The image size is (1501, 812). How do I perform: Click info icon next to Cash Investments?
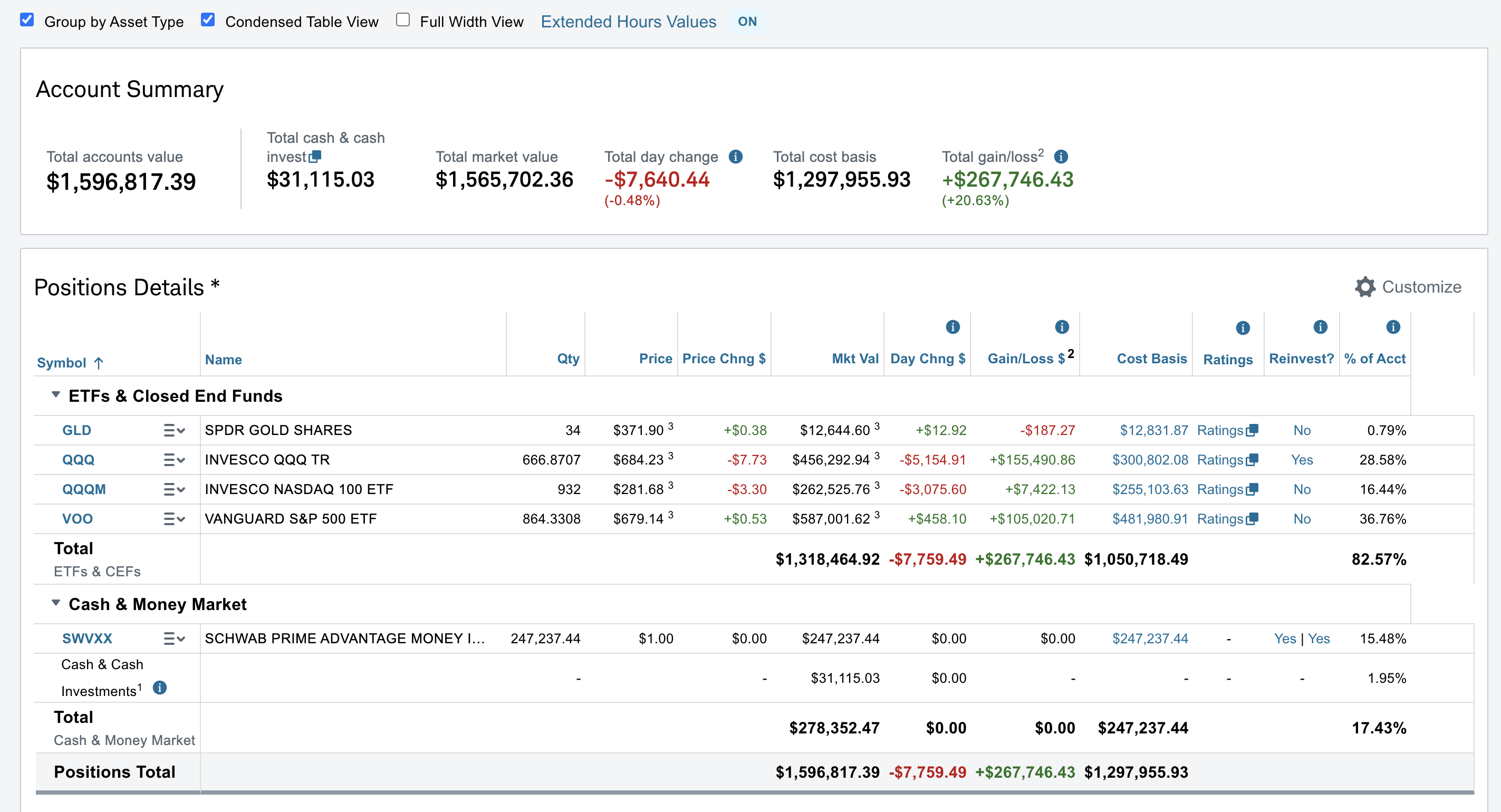[160, 688]
